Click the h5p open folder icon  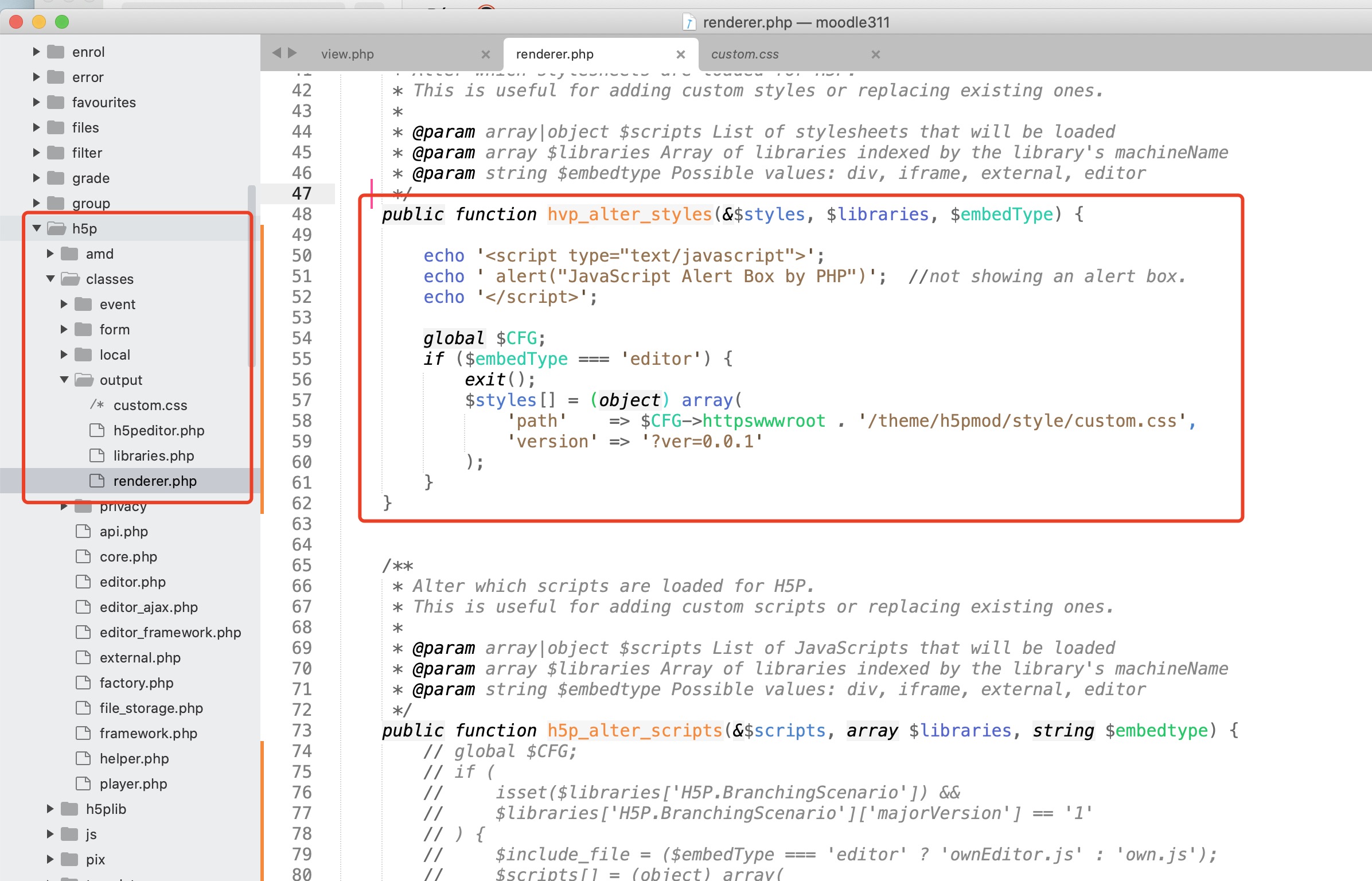pos(56,229)
